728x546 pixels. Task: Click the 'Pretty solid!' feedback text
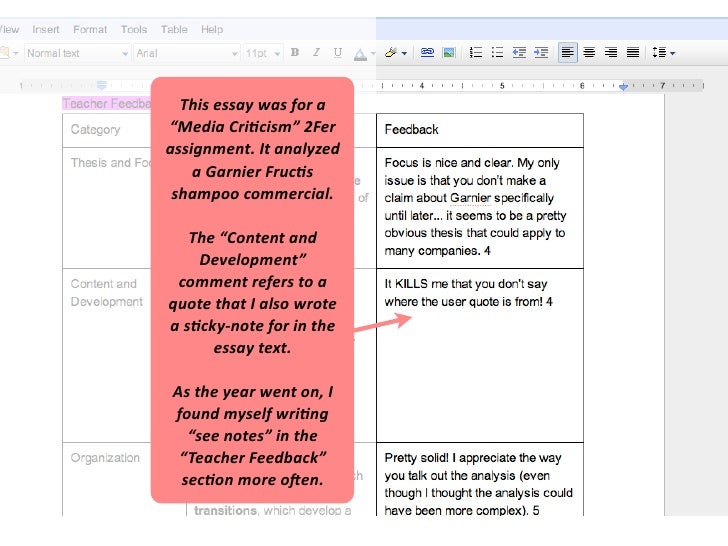[x=478, y=484]
